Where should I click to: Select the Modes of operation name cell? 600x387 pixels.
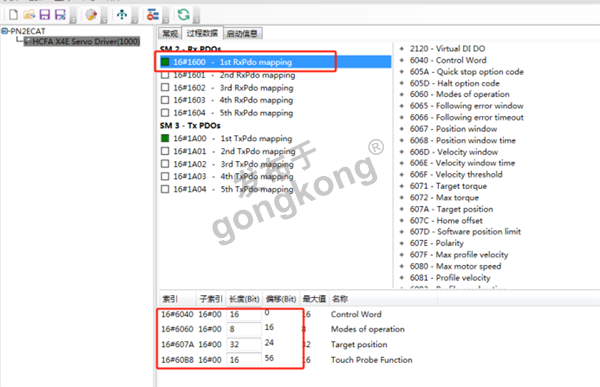coord(368,329)
